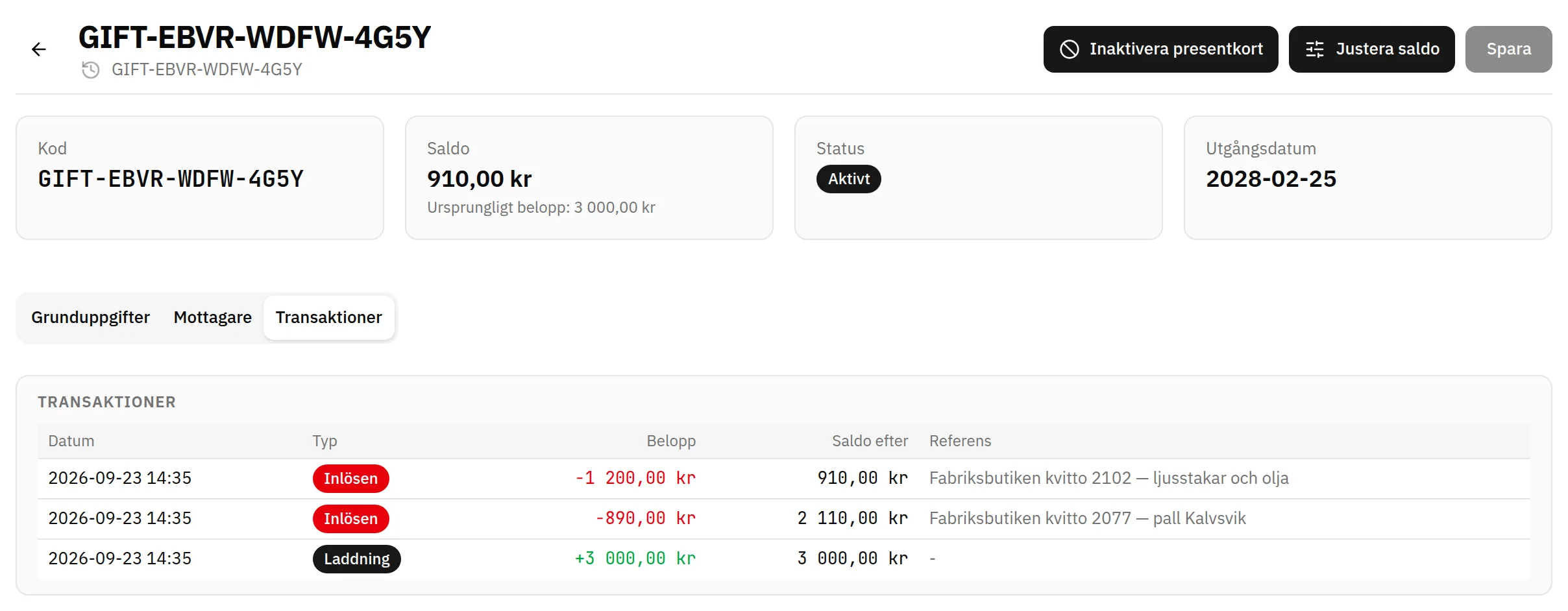Click reference Fabriksbutiken kvitto 2077 pall Kalvsvik

(1087, 518)
